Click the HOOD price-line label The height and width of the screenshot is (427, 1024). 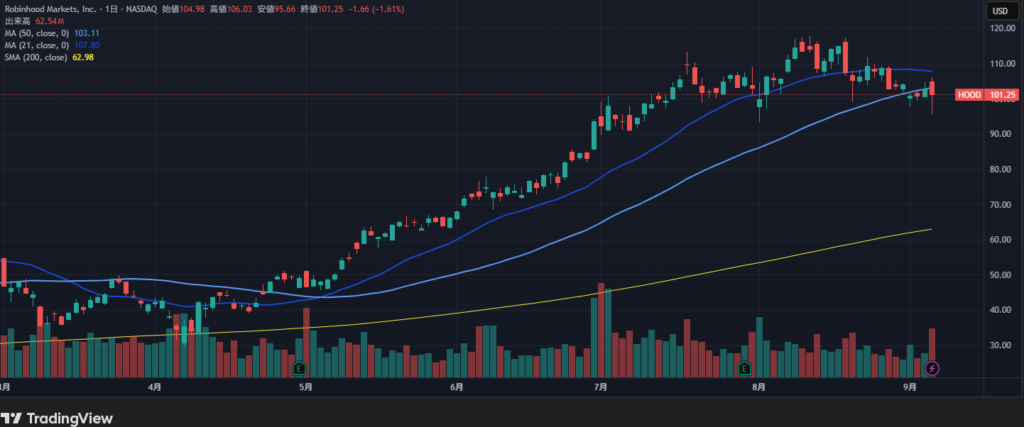[x=969, y=95]
